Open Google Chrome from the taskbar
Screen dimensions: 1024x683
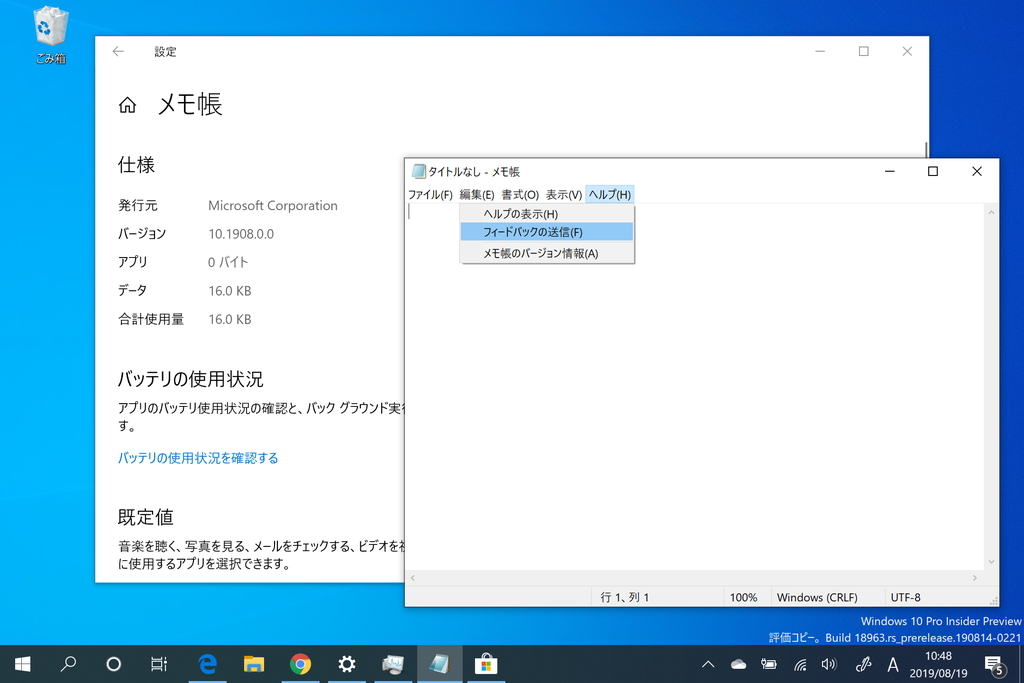pos(301,664)
